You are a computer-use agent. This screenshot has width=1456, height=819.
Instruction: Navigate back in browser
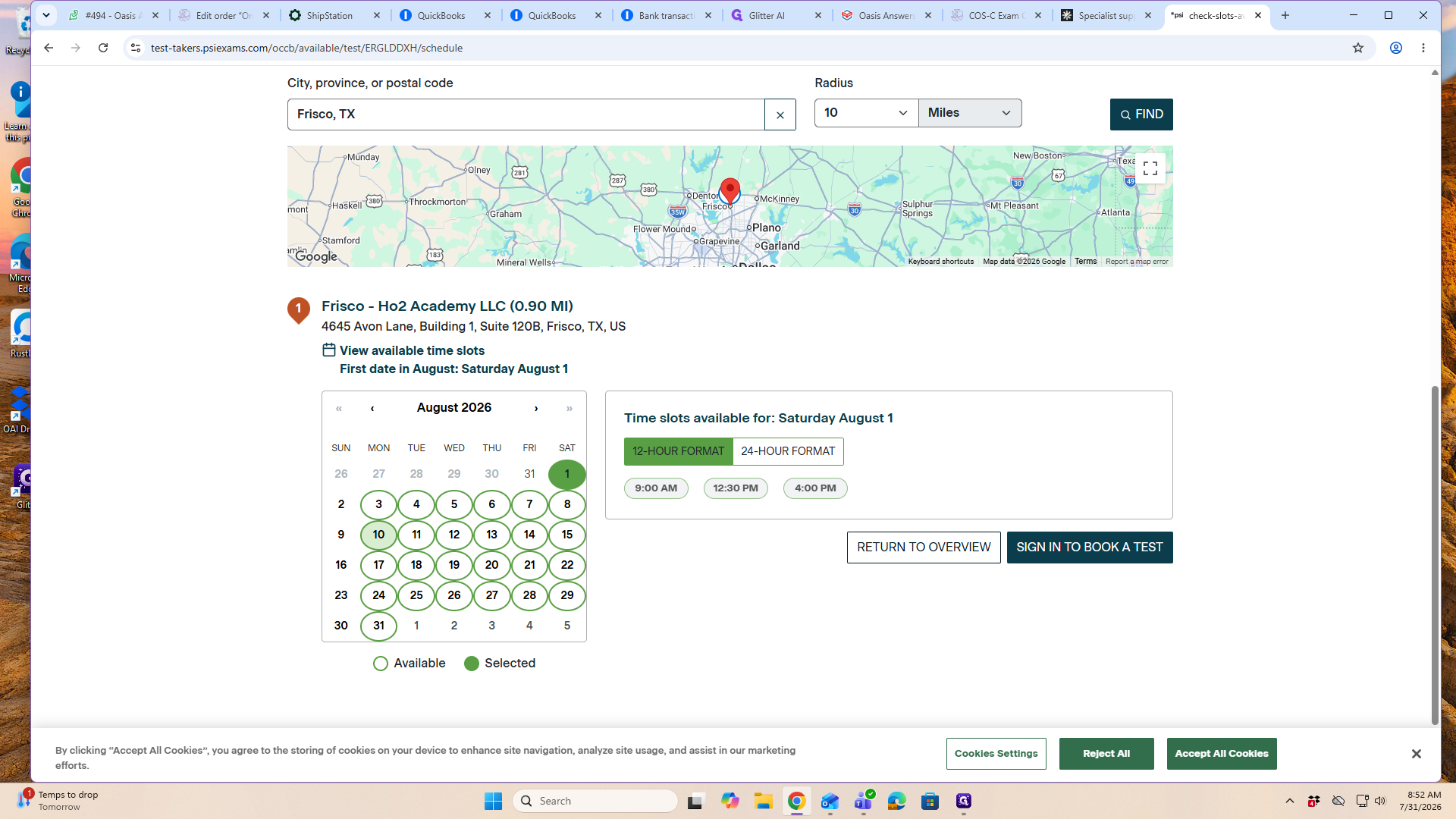pyautogui.click(x=49, y=48)
